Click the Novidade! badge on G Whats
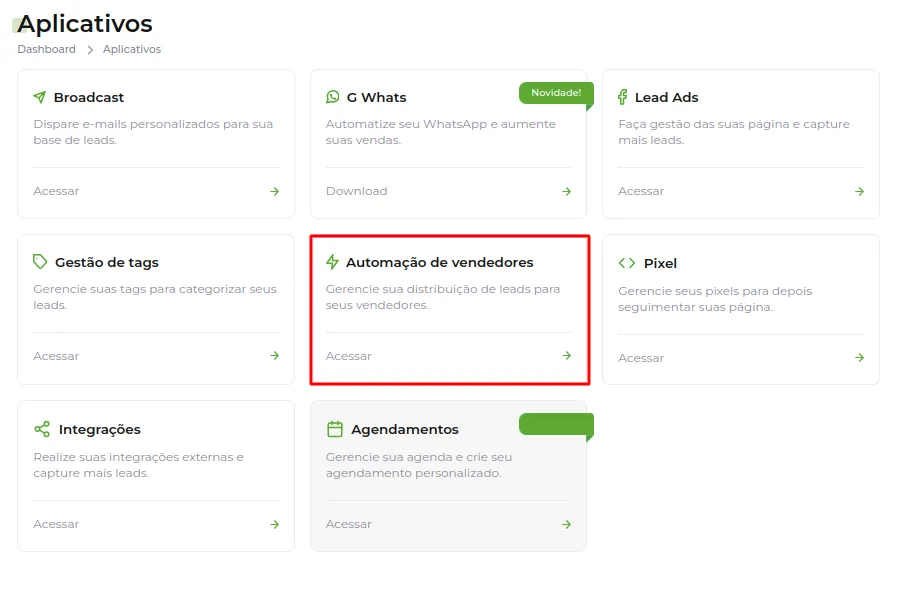The image size is (901, 589). tap(556, 93)
